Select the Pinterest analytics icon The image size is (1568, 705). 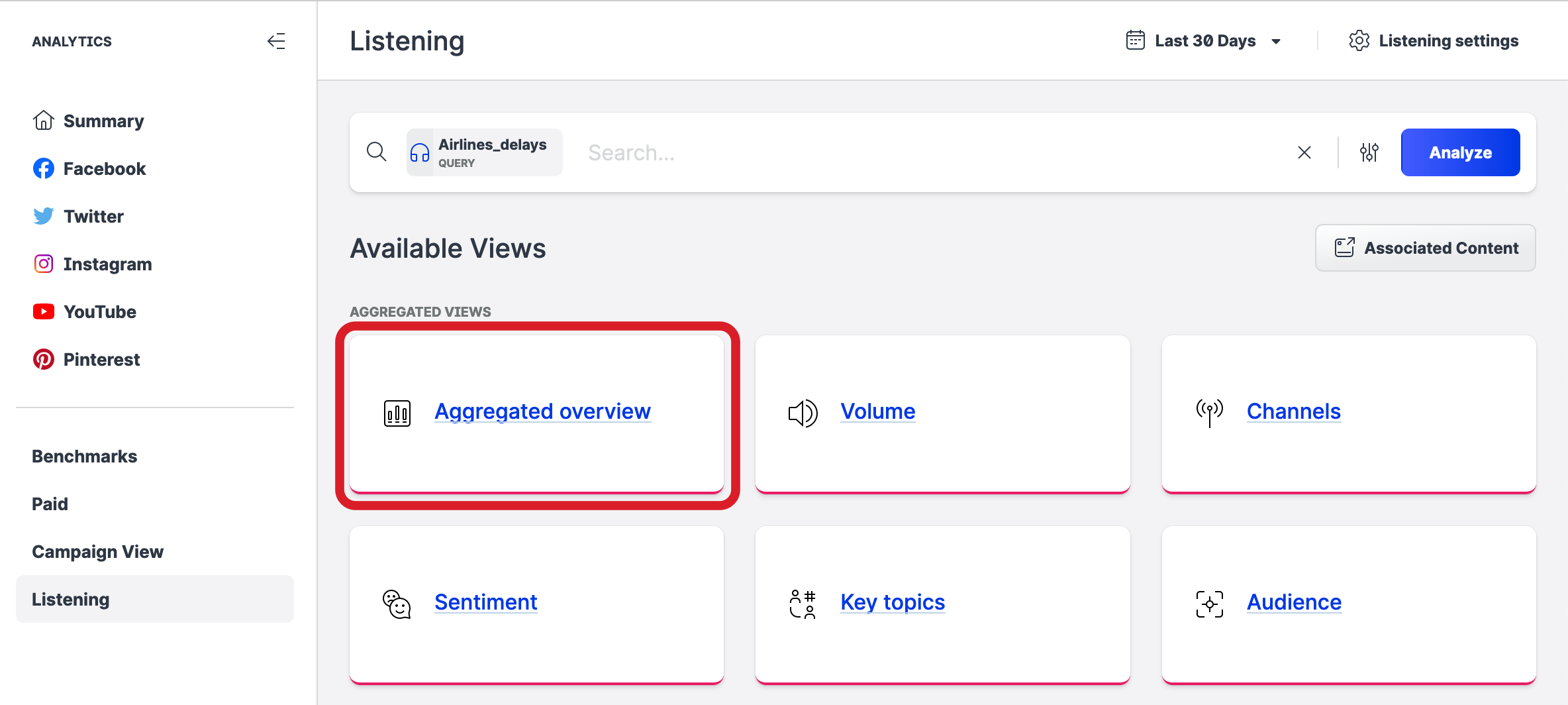click(42, 358)
